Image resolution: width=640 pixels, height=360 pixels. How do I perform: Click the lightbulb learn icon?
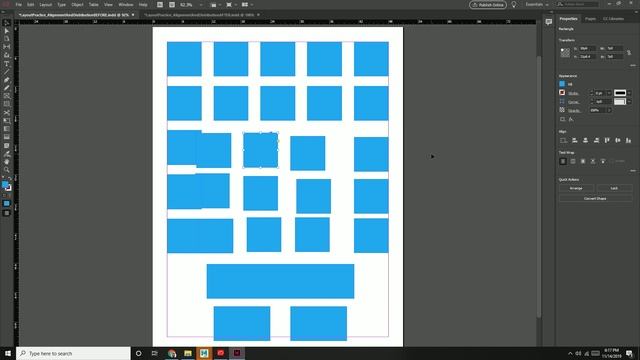point(514,4)
